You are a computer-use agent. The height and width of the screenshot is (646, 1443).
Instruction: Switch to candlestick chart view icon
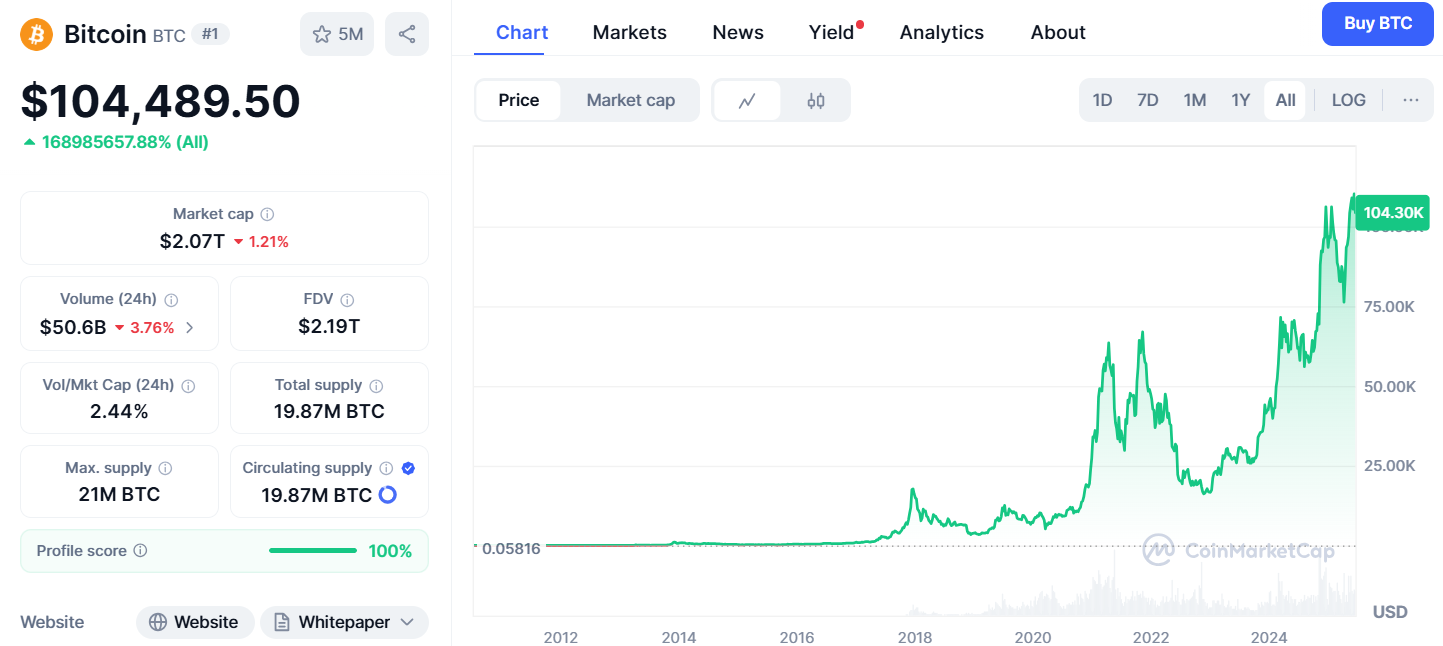tap(816, 100)
